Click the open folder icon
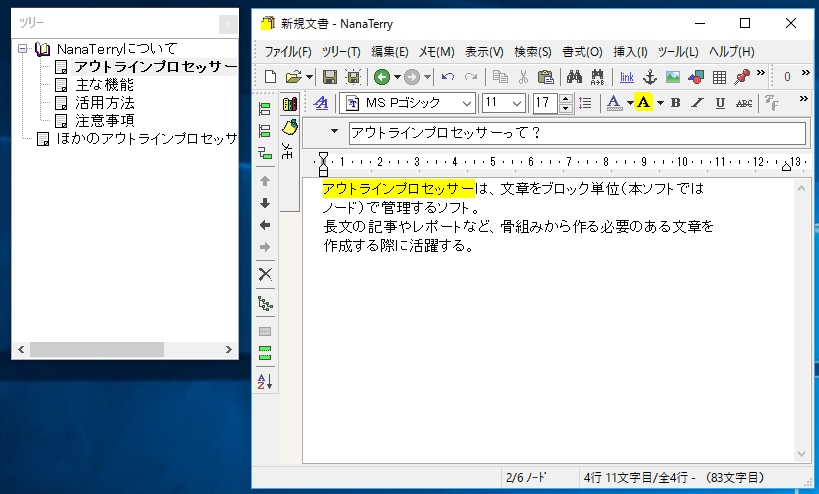The width and height of the screenshot is (819, 494). tap(294, 77)
